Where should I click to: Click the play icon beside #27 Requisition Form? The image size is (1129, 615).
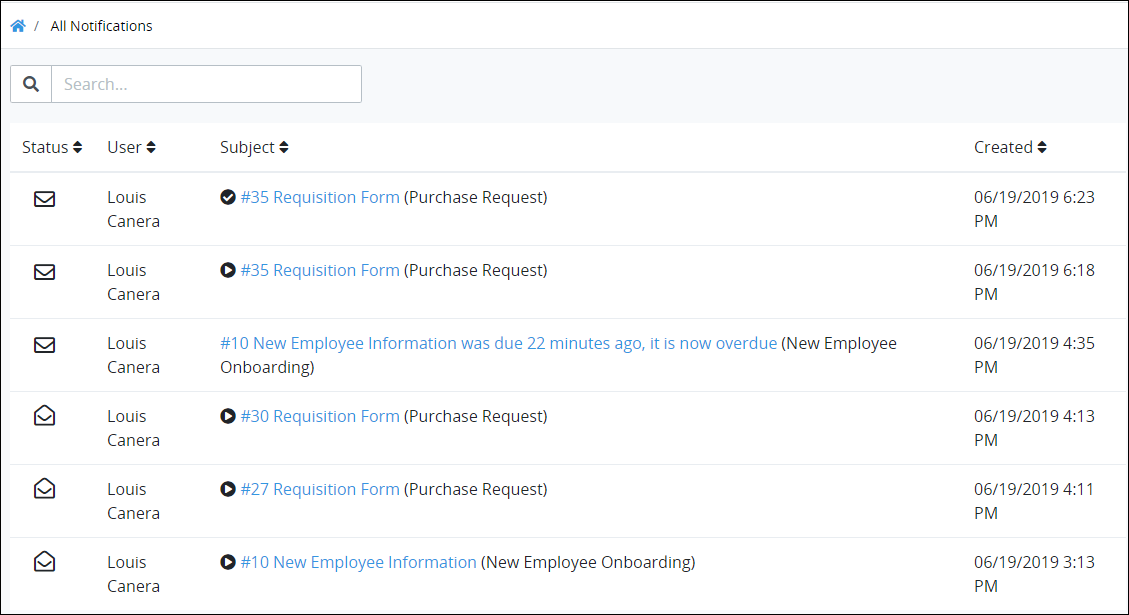pos(228,489)
